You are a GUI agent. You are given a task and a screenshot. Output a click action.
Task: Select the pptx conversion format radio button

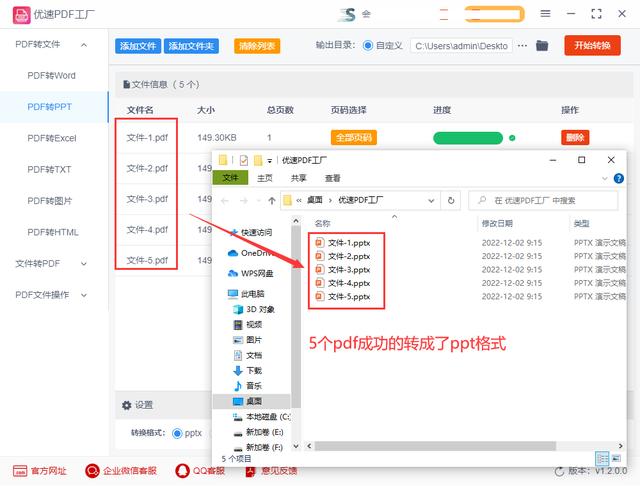coord(177,433)
